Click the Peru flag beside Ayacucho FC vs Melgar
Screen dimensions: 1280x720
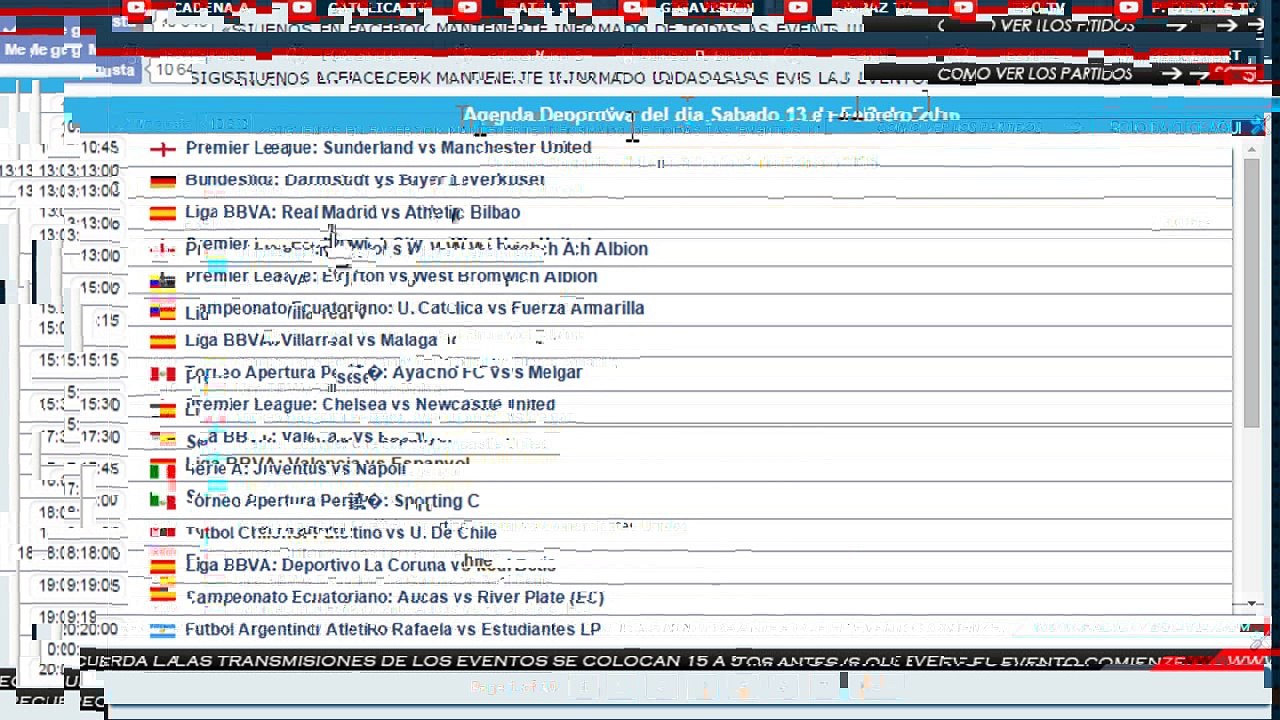click(162, 373)
